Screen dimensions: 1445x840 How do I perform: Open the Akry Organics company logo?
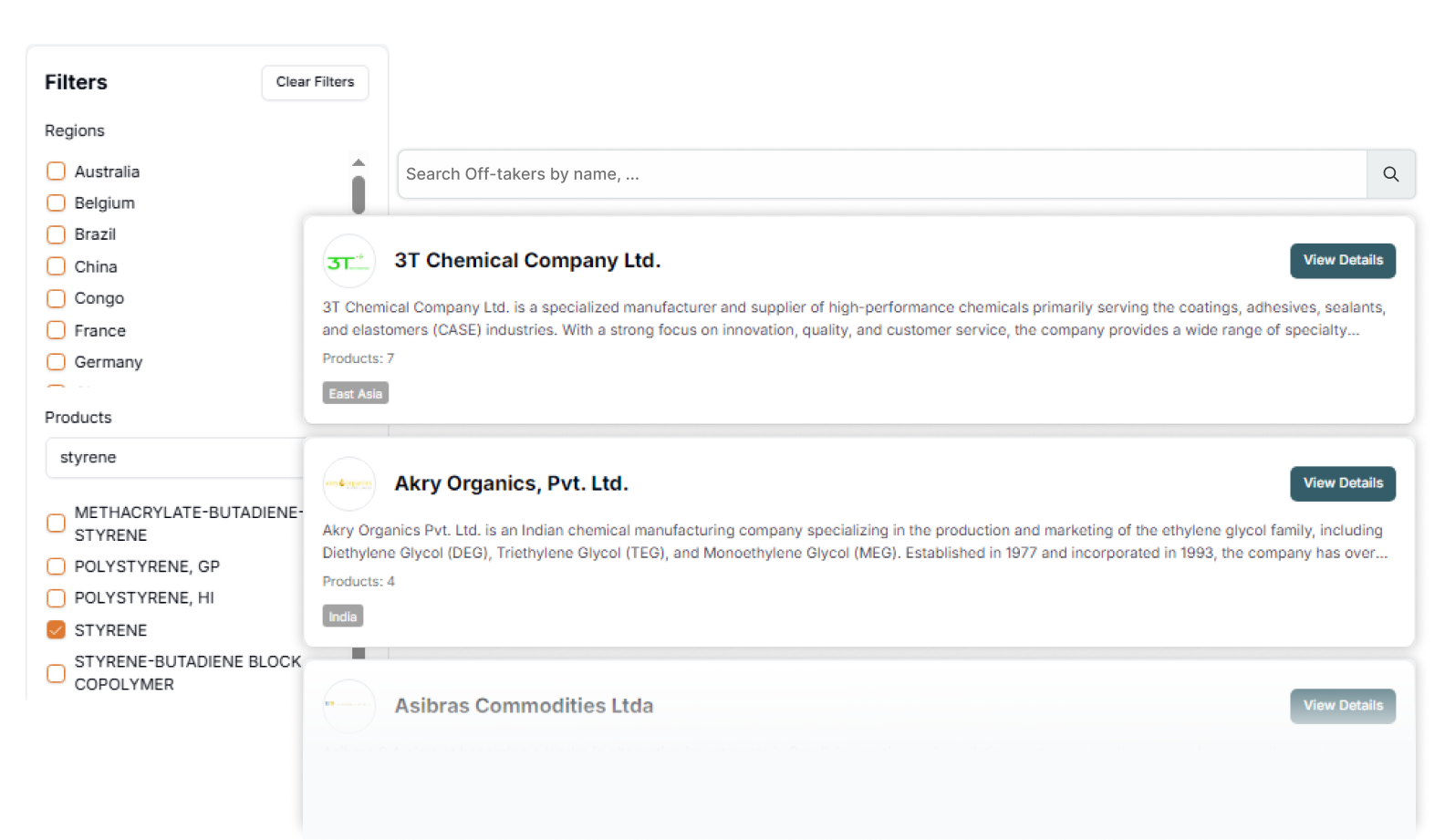[x=348, y=483]
